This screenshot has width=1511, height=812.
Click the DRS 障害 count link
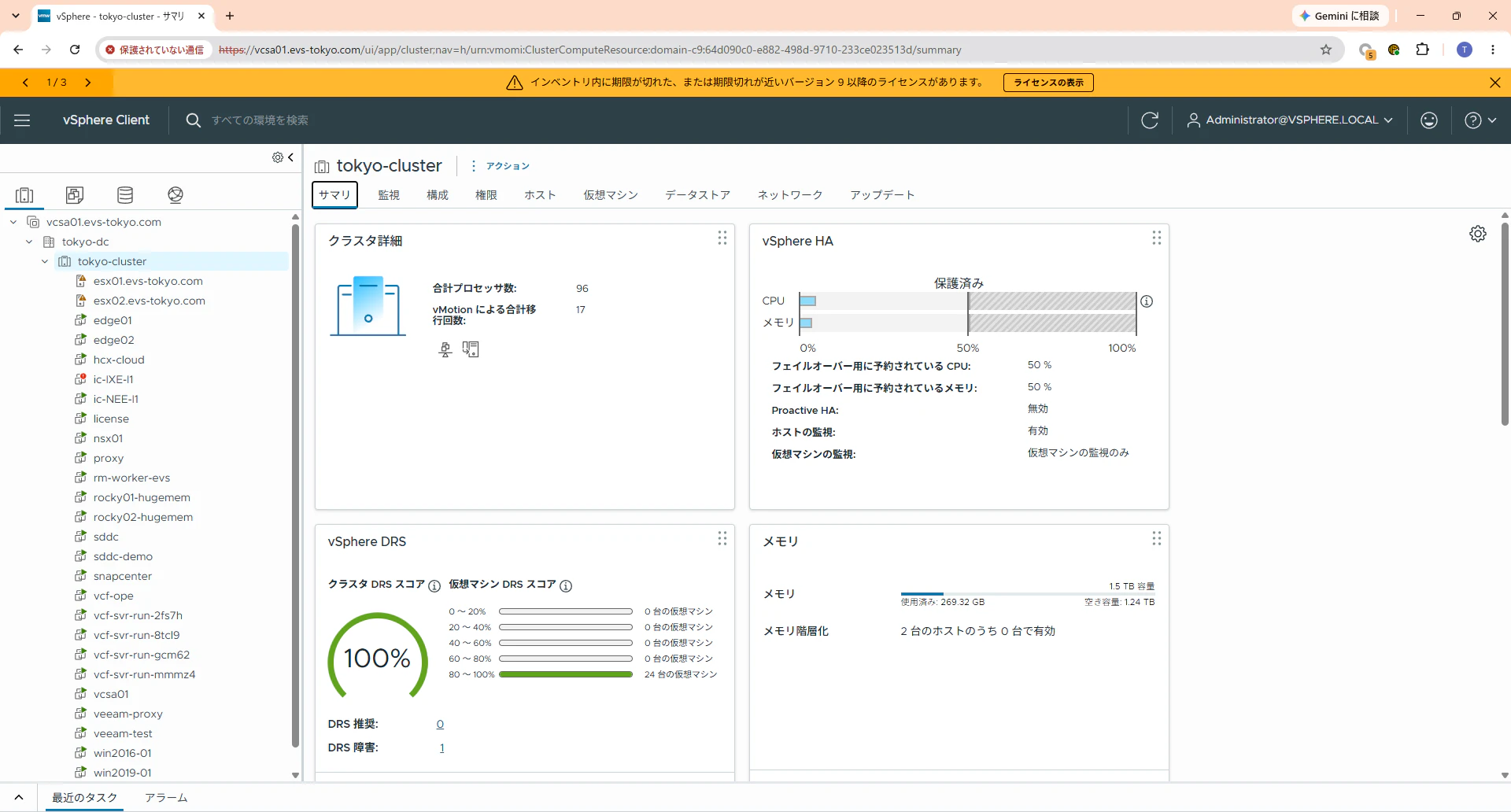click(441, 748)
